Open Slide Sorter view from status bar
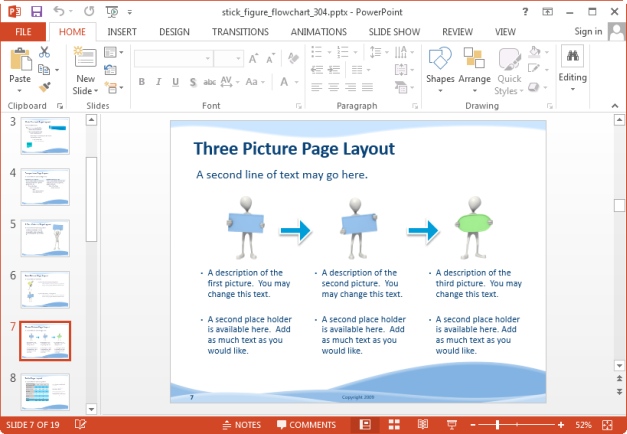The height and width of the screenshot is (434, 627). 392,425
